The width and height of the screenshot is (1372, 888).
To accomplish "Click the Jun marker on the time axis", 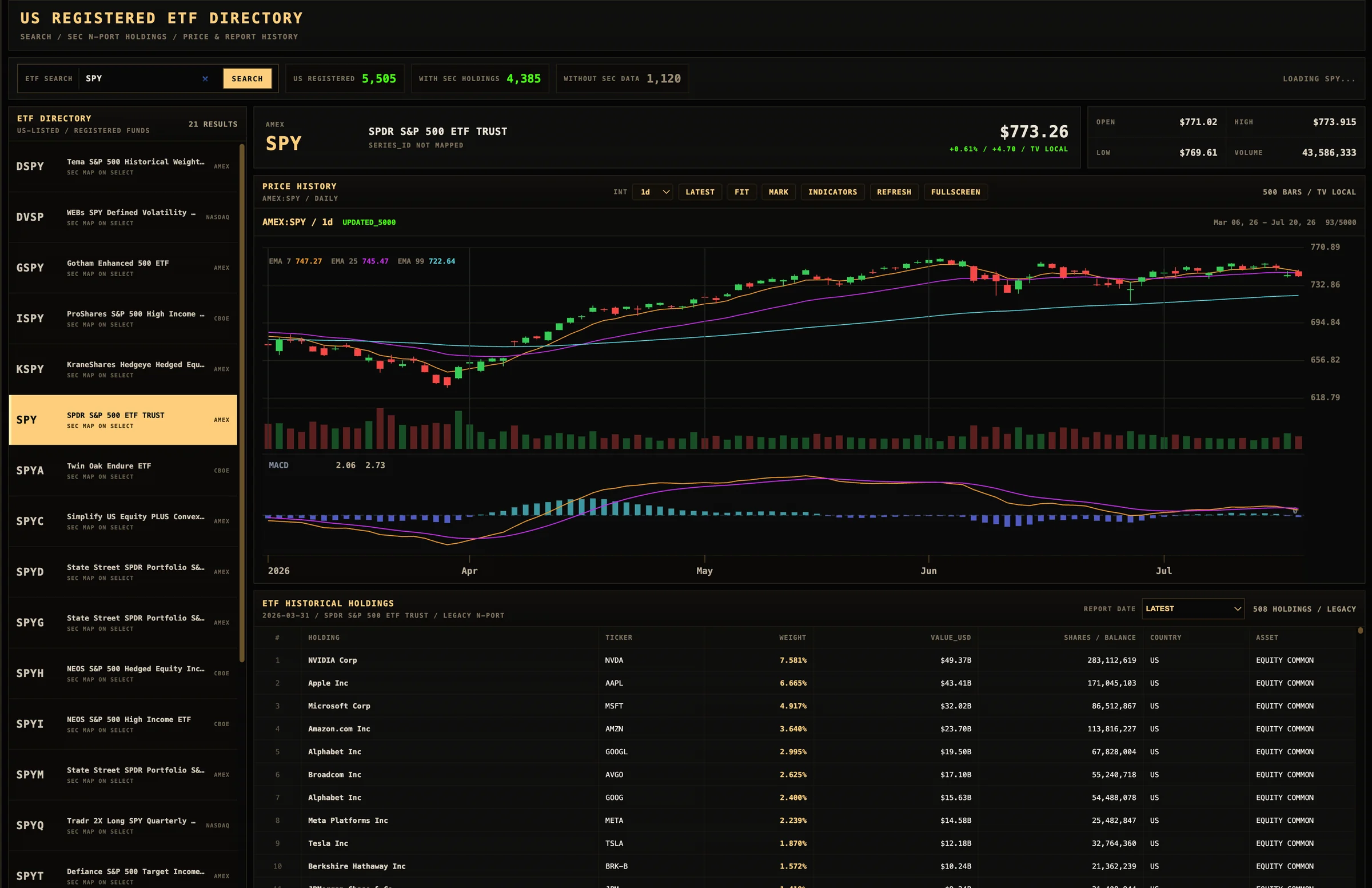I will click(x=929, y=571).
